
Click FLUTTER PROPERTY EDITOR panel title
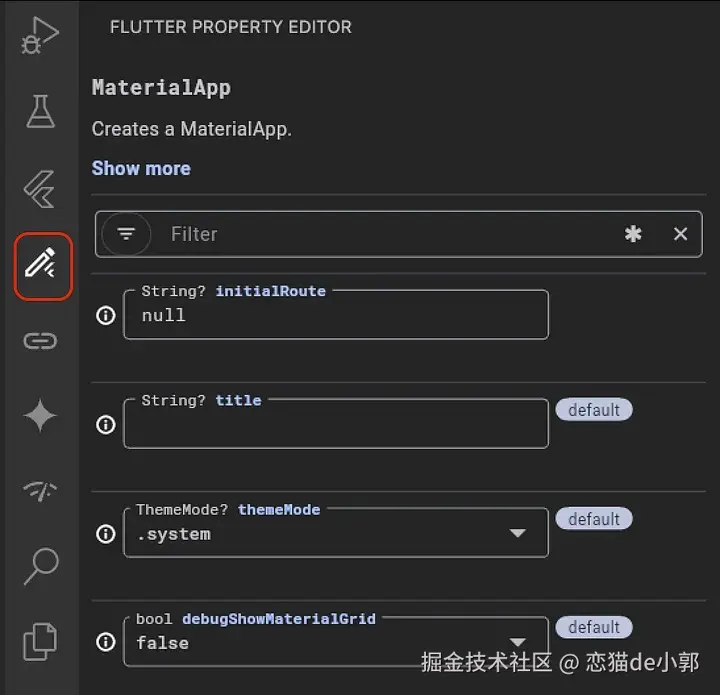[x=231, y=27]
